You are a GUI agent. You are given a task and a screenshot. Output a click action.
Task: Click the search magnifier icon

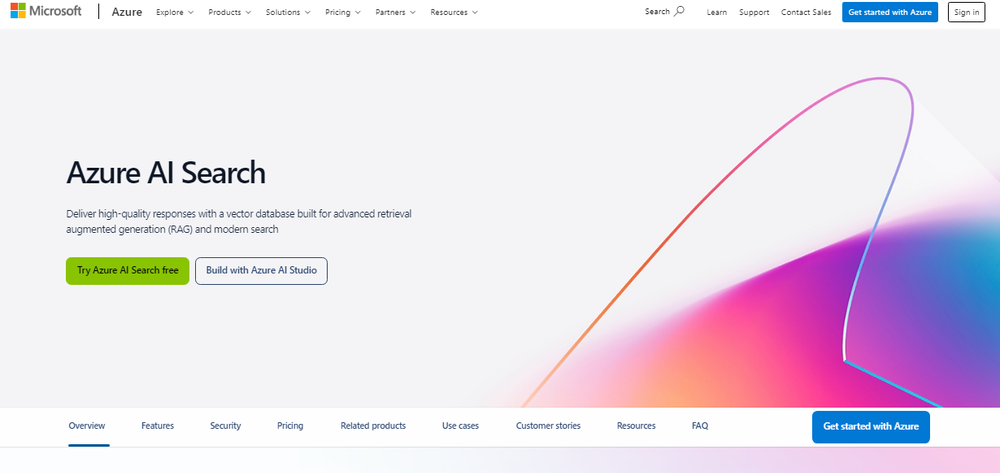tap(679, 11)
